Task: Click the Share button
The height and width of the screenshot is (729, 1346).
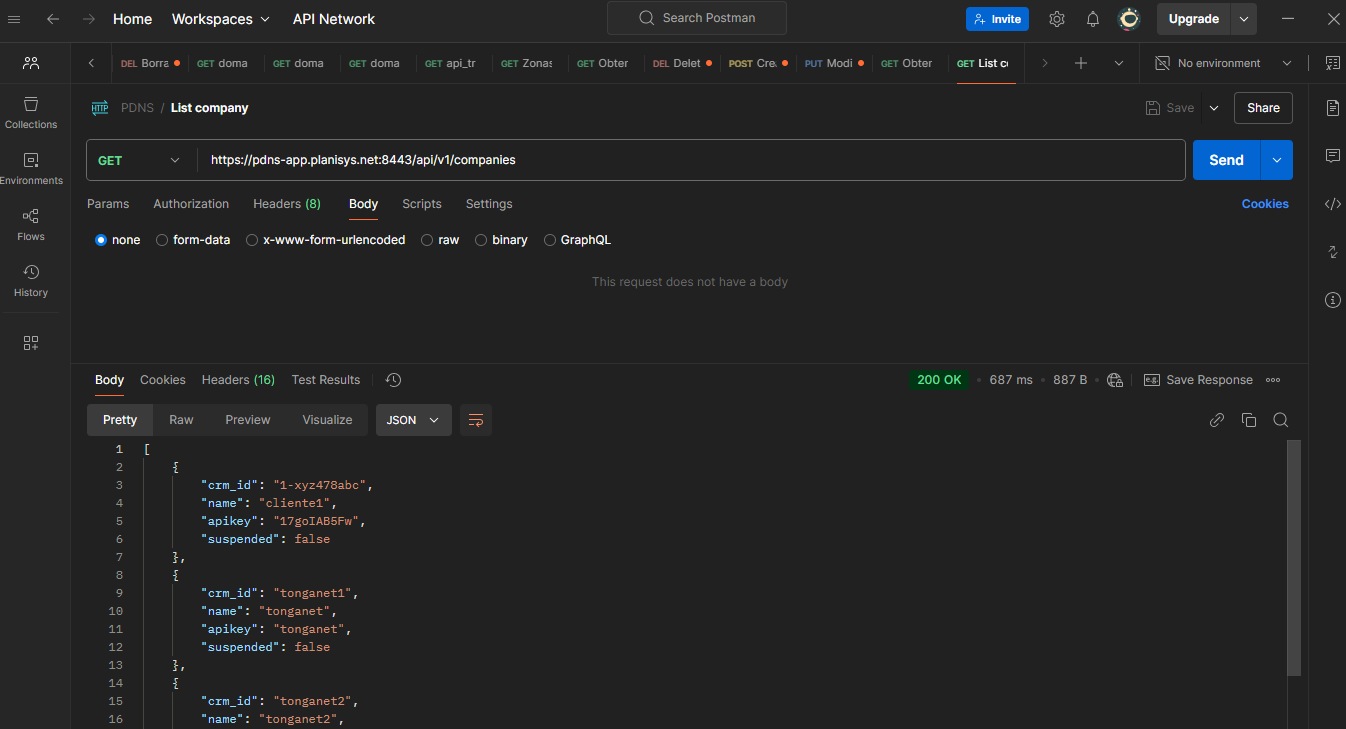Action: click(x=1263, y=108)
